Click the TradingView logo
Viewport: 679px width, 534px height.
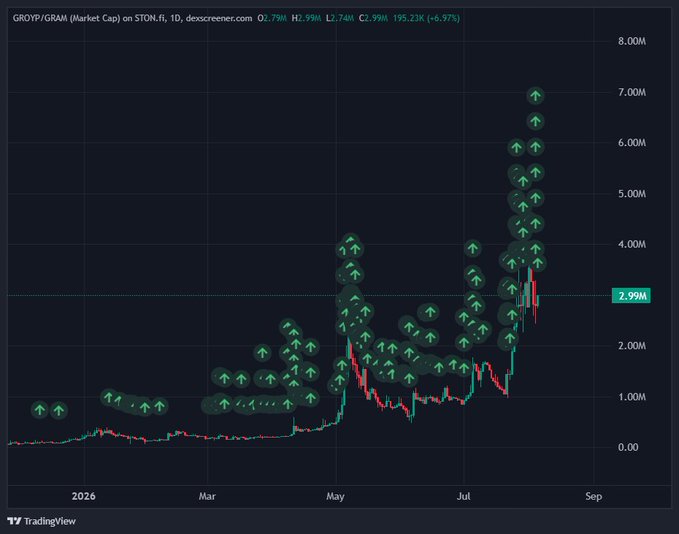(41, 521)
